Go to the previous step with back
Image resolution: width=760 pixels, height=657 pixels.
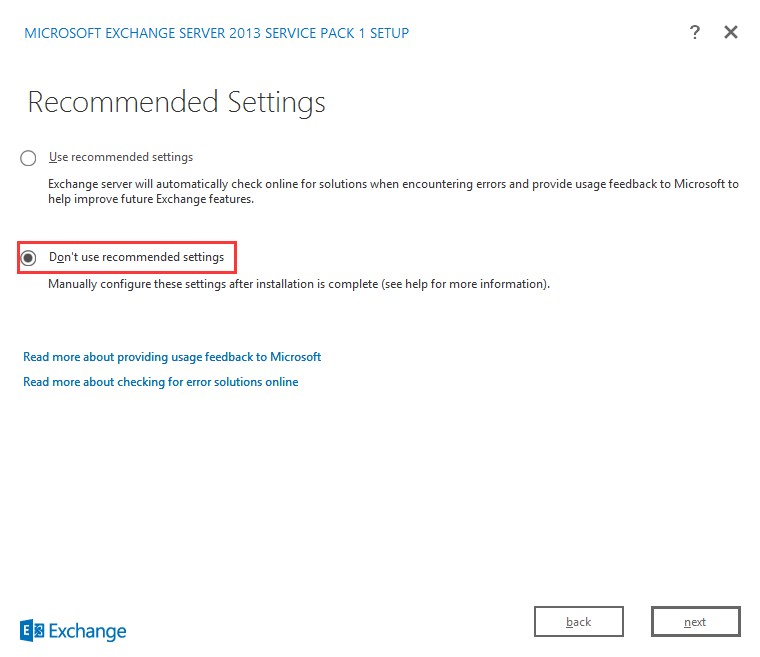579,622
